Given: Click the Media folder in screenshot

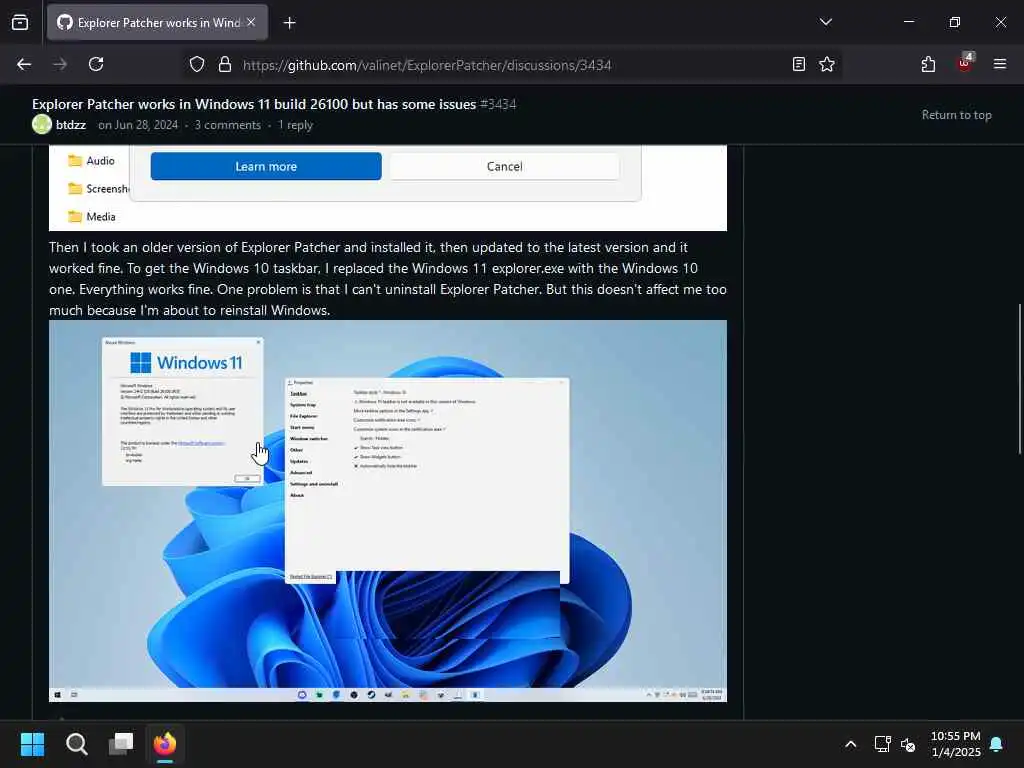Looking at the screenshot, I should pos(92,217).
